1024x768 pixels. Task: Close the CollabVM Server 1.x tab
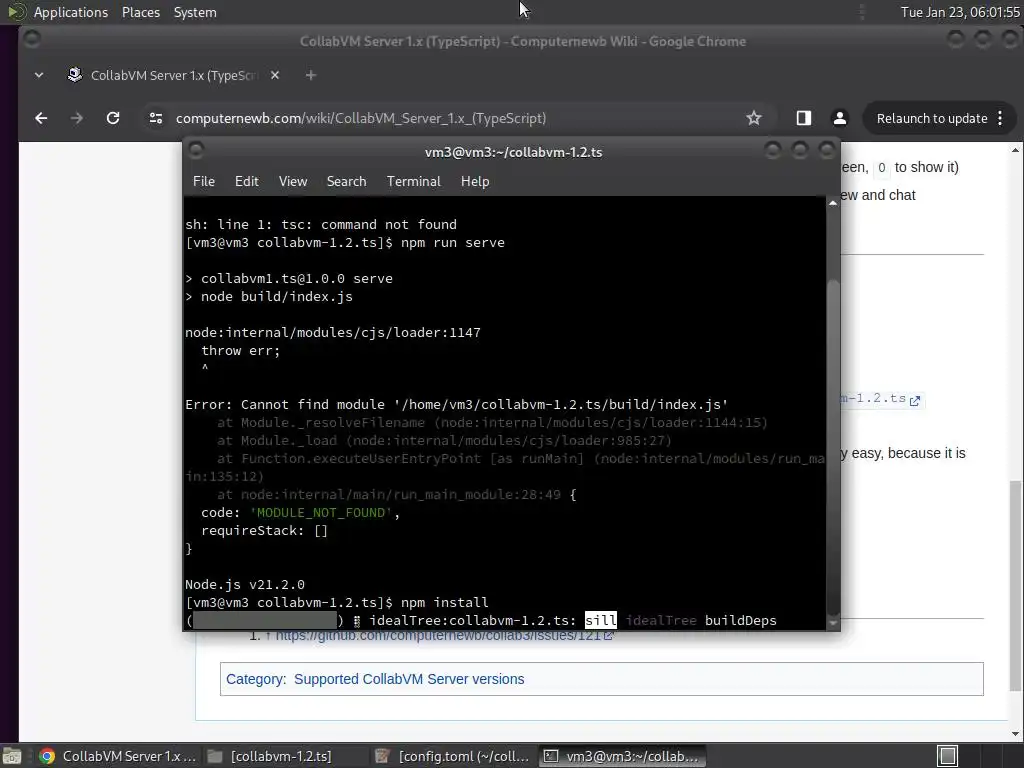275,75
